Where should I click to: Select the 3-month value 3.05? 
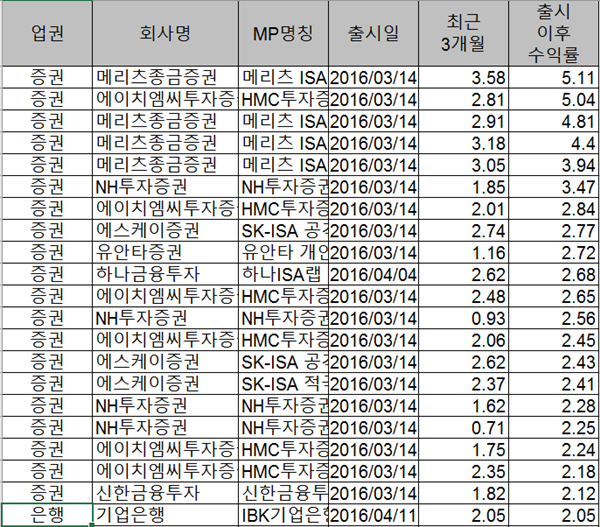463,165
